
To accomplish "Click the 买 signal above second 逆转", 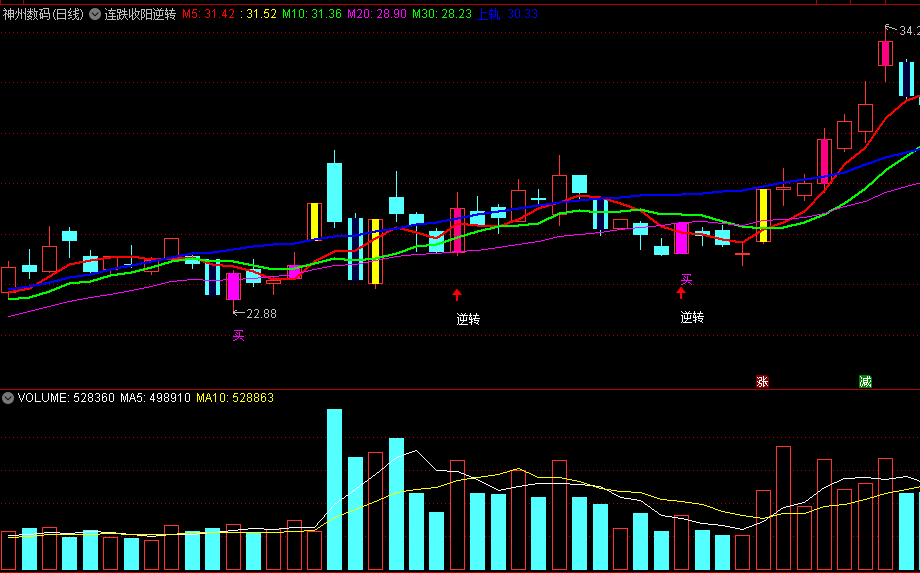I will 686,279.
